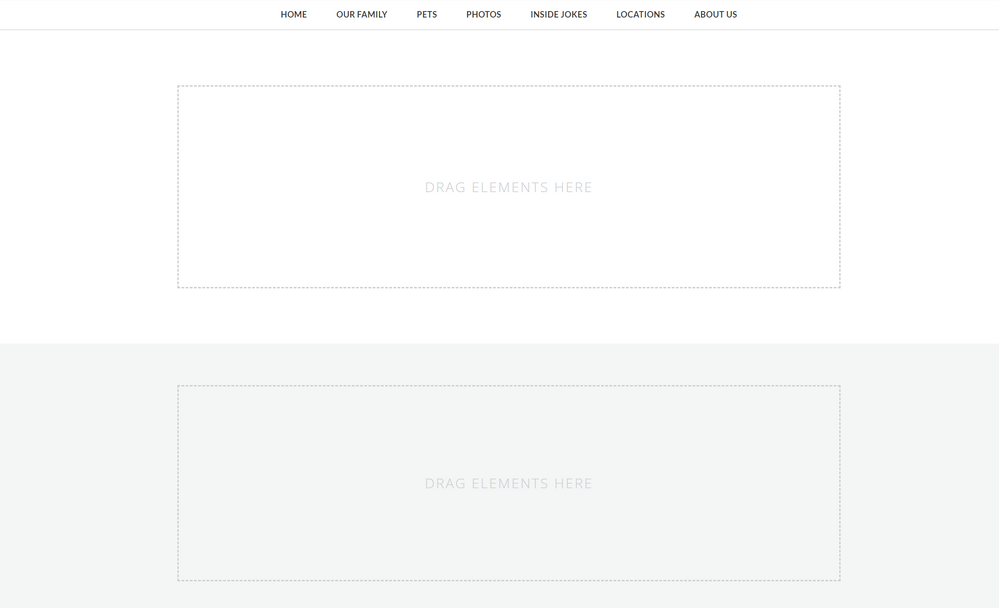Click white section background right of drop zone
This screenshot has width=999, height=608.
click(x=920, y=187)
